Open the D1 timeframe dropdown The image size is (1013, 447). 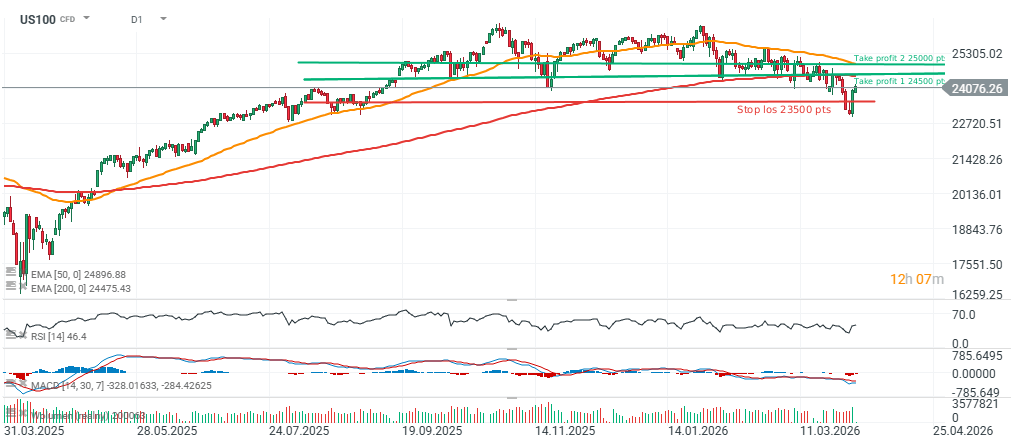(x=163, y=19)
